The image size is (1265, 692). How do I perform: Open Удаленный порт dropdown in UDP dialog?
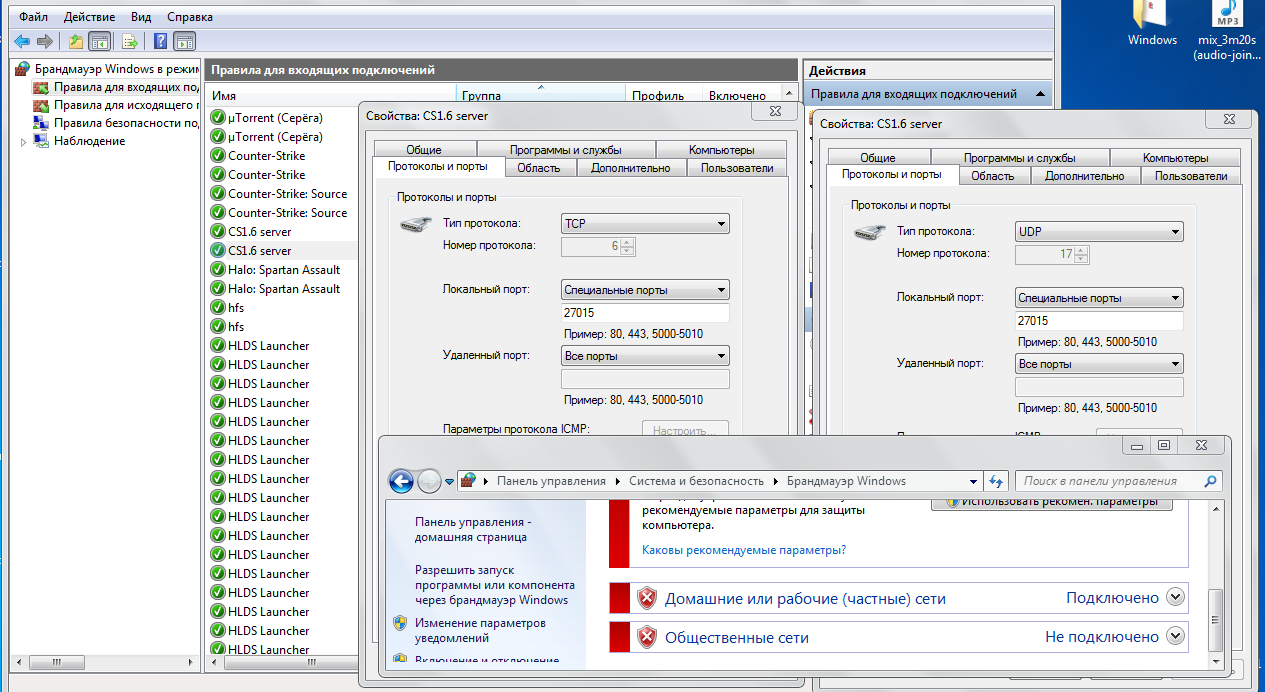pyautogui.click(x=1099, y=364)
